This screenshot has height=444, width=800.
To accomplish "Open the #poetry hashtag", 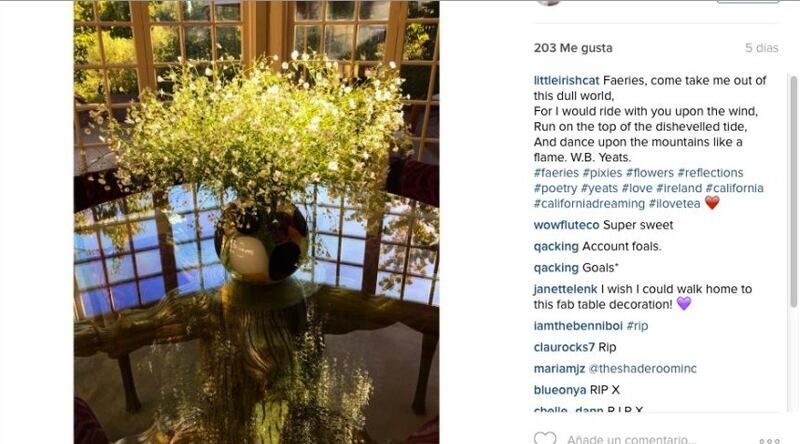I will click(x=555, y=188).
